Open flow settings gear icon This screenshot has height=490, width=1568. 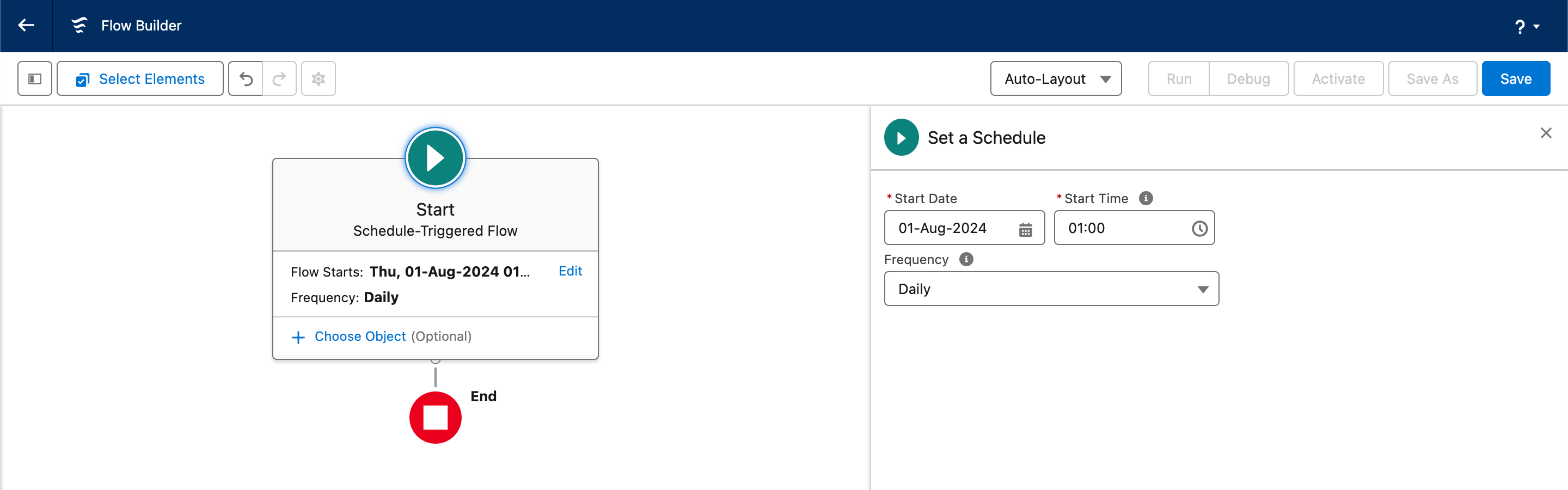[318, 79]
